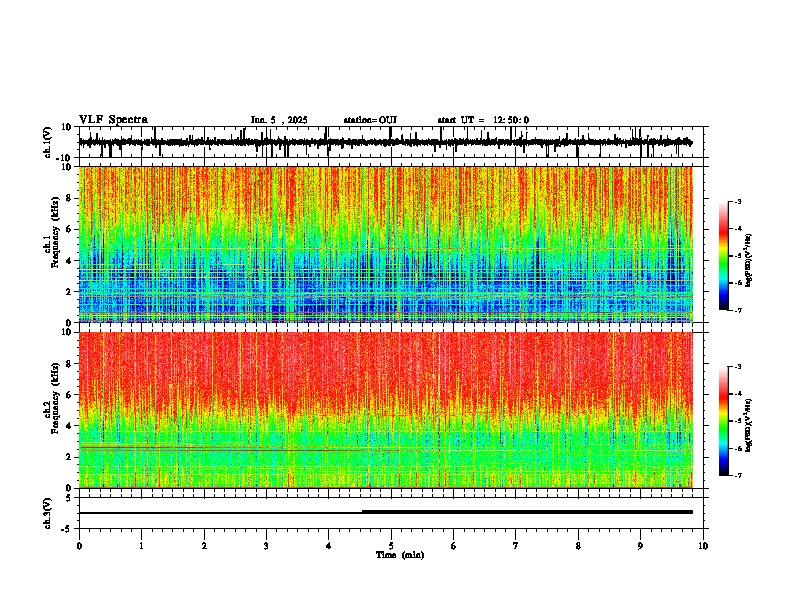Click the '10' tick on the time axis

[703, 546]
